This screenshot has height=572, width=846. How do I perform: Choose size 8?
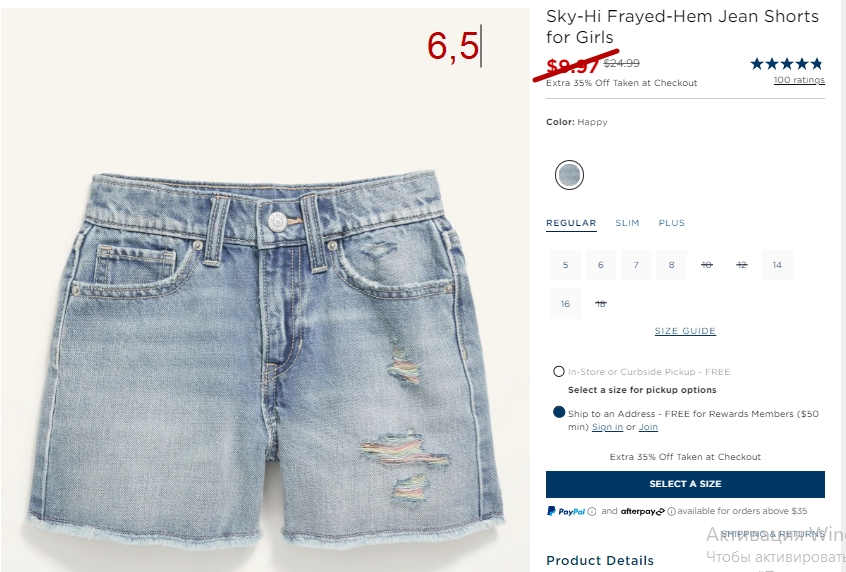pyautogui.click(x=671, y=265)
